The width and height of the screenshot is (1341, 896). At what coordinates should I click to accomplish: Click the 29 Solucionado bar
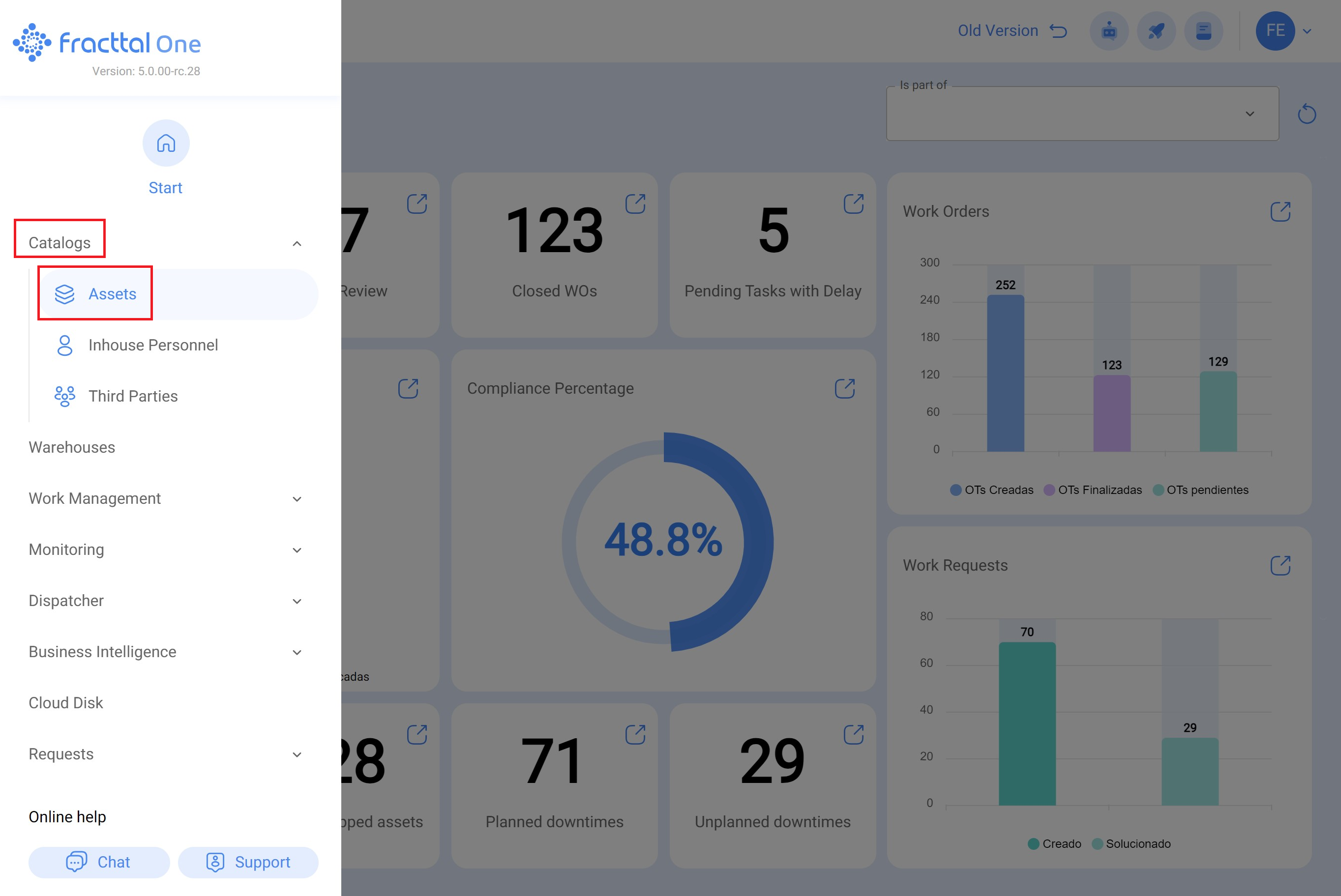coord(1190,772)
